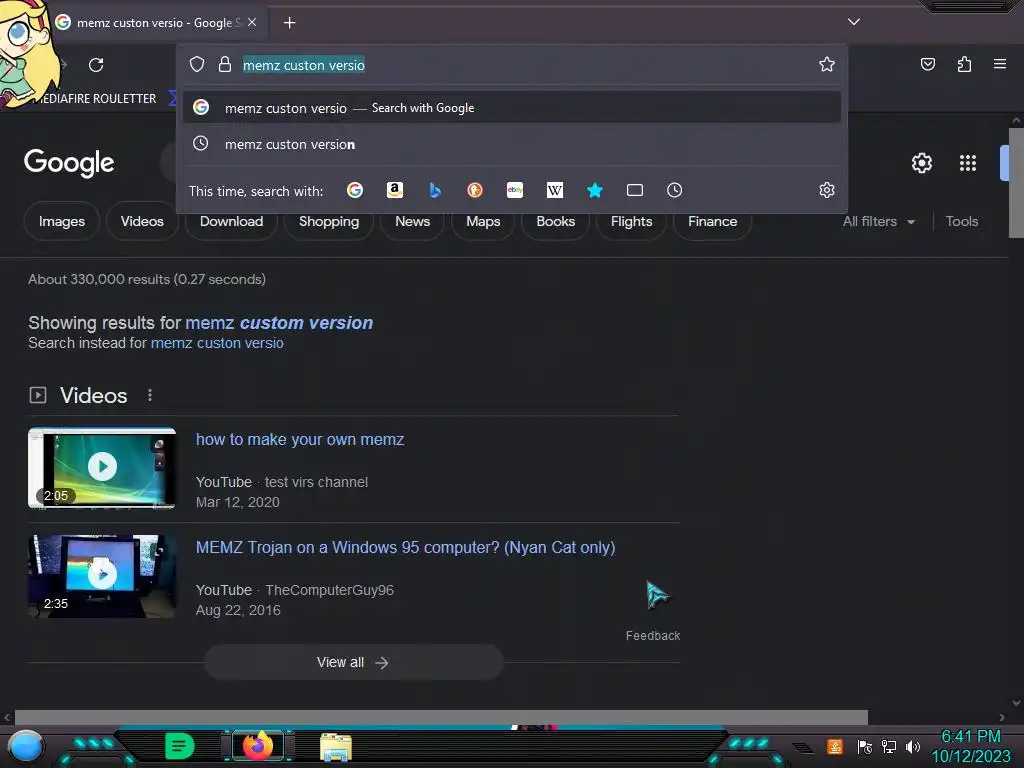Screen dimensions: 1024x768
Task: Switch to the News filter
Action: click(x=412, y=221)
